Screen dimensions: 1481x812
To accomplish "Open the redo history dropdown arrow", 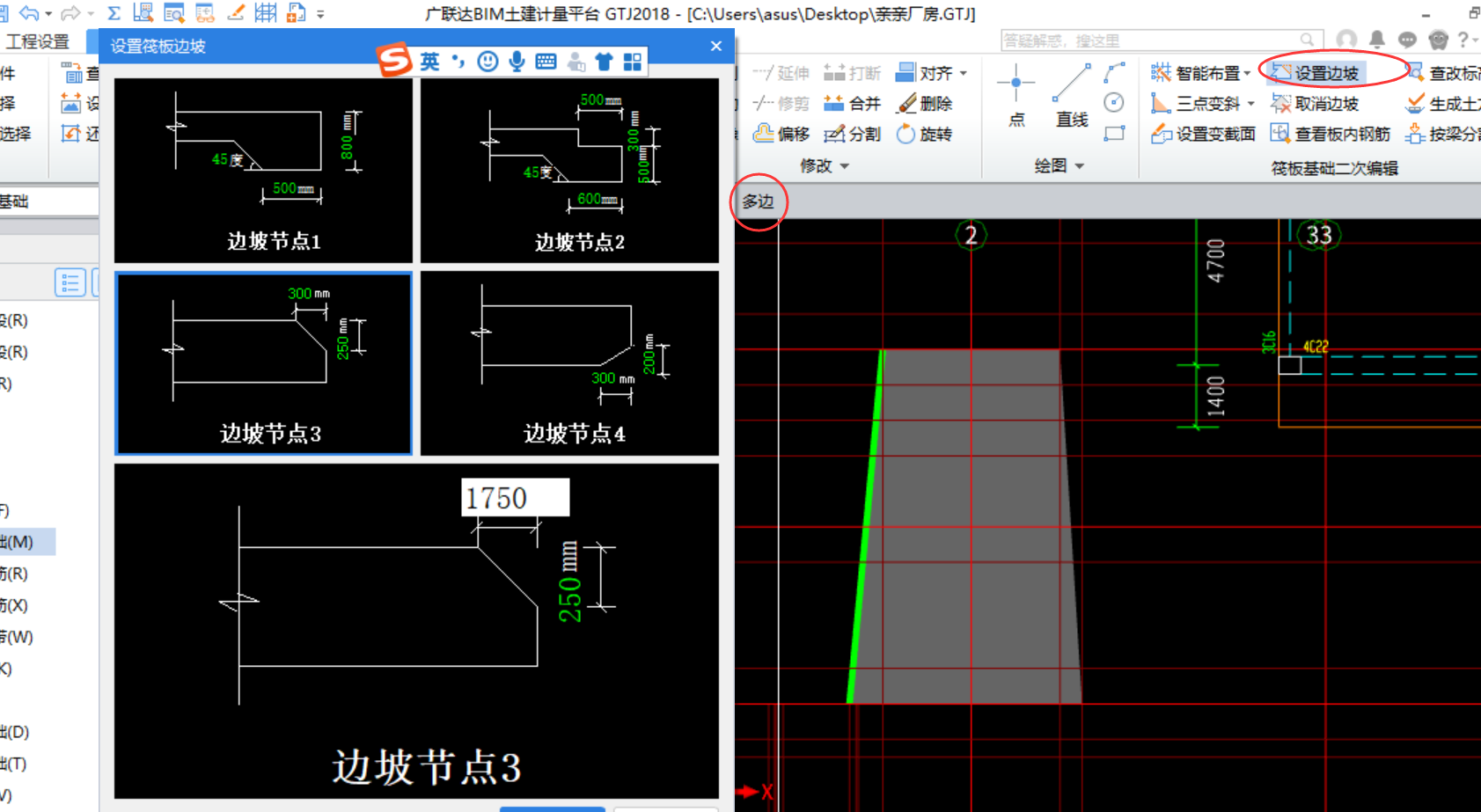I will (x=91, y=14).
